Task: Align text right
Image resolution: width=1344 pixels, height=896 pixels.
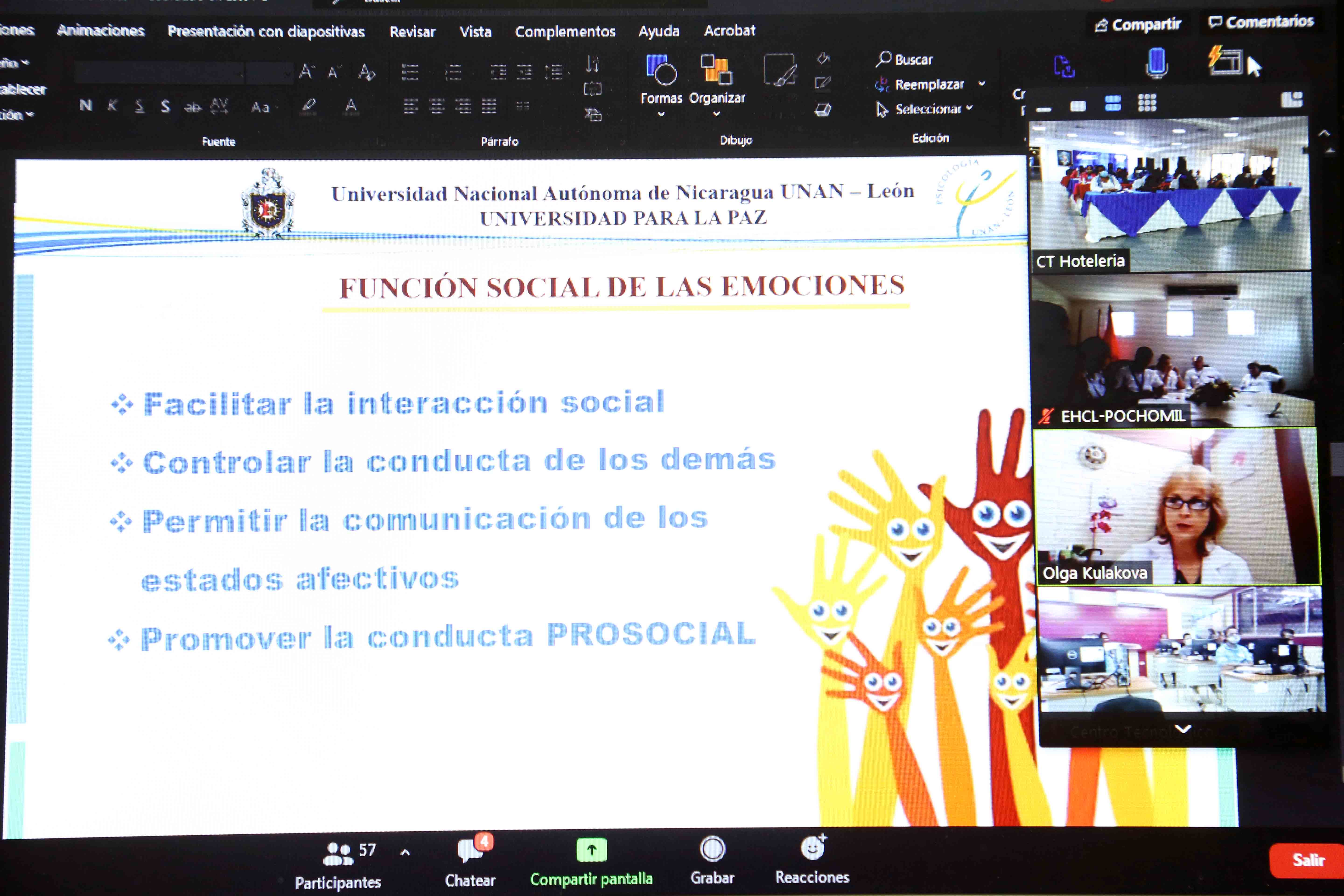Action: (x=463, y=106)
